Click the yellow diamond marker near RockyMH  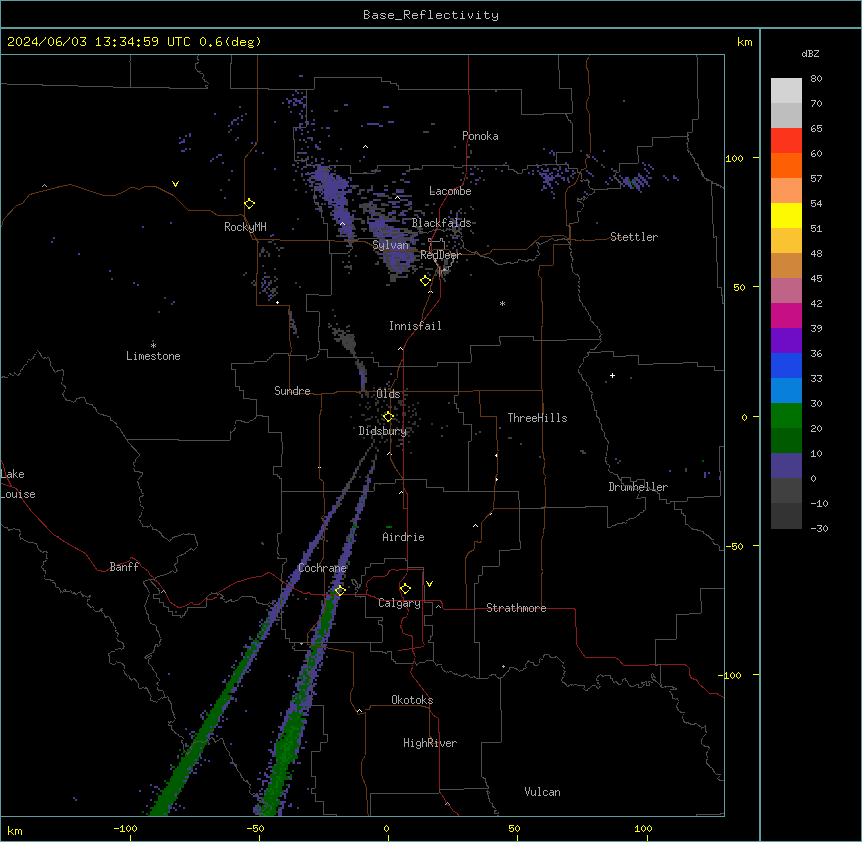coord(250,204)
